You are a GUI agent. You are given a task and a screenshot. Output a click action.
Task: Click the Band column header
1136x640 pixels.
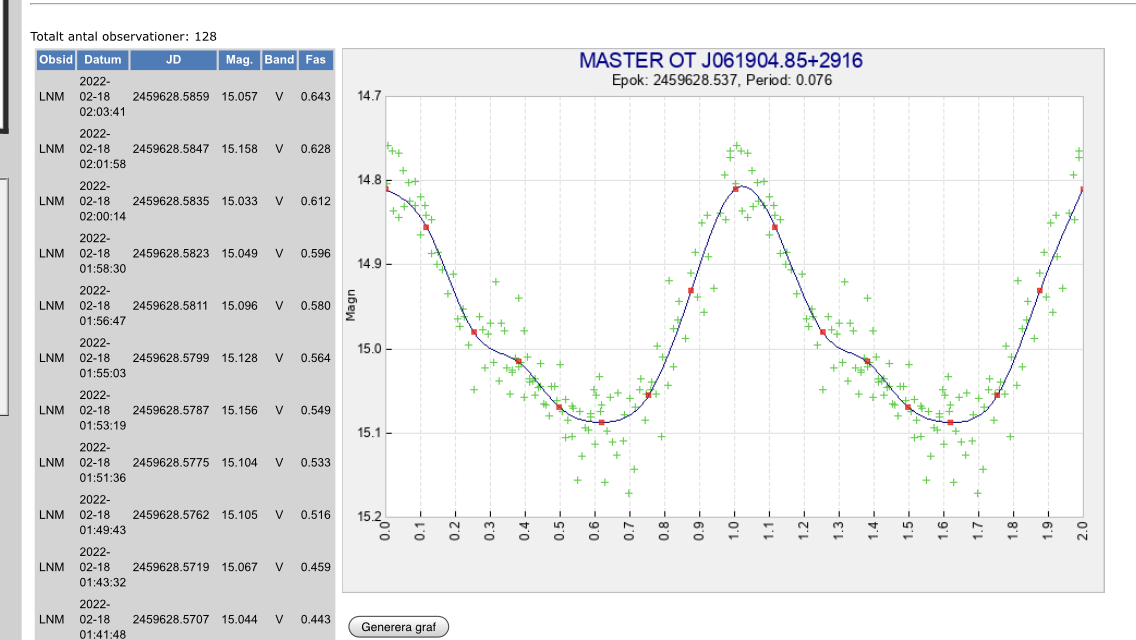click(x=279, y=60)
